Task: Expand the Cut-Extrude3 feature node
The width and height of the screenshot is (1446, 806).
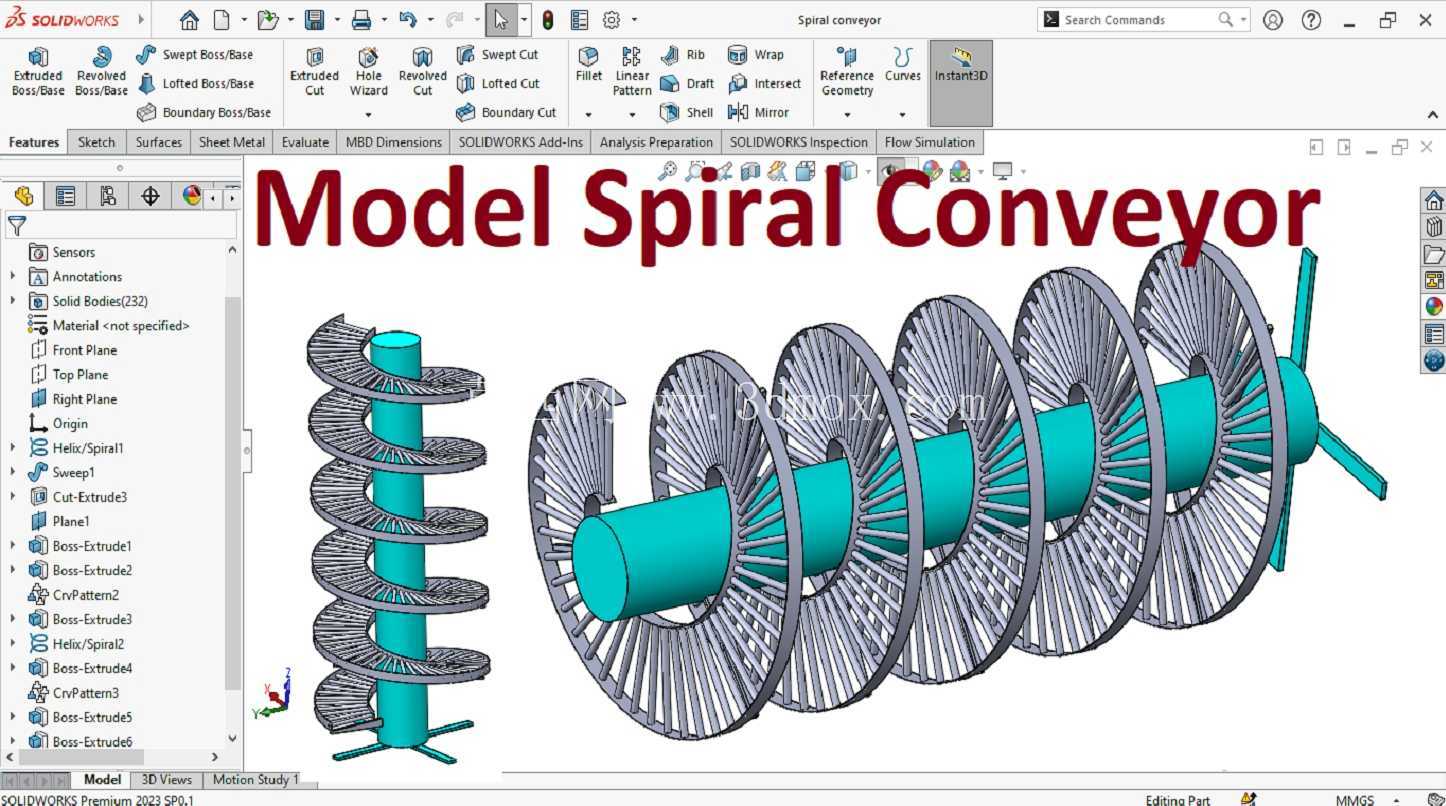Action: pyautogui.click(x=13, y=497)
